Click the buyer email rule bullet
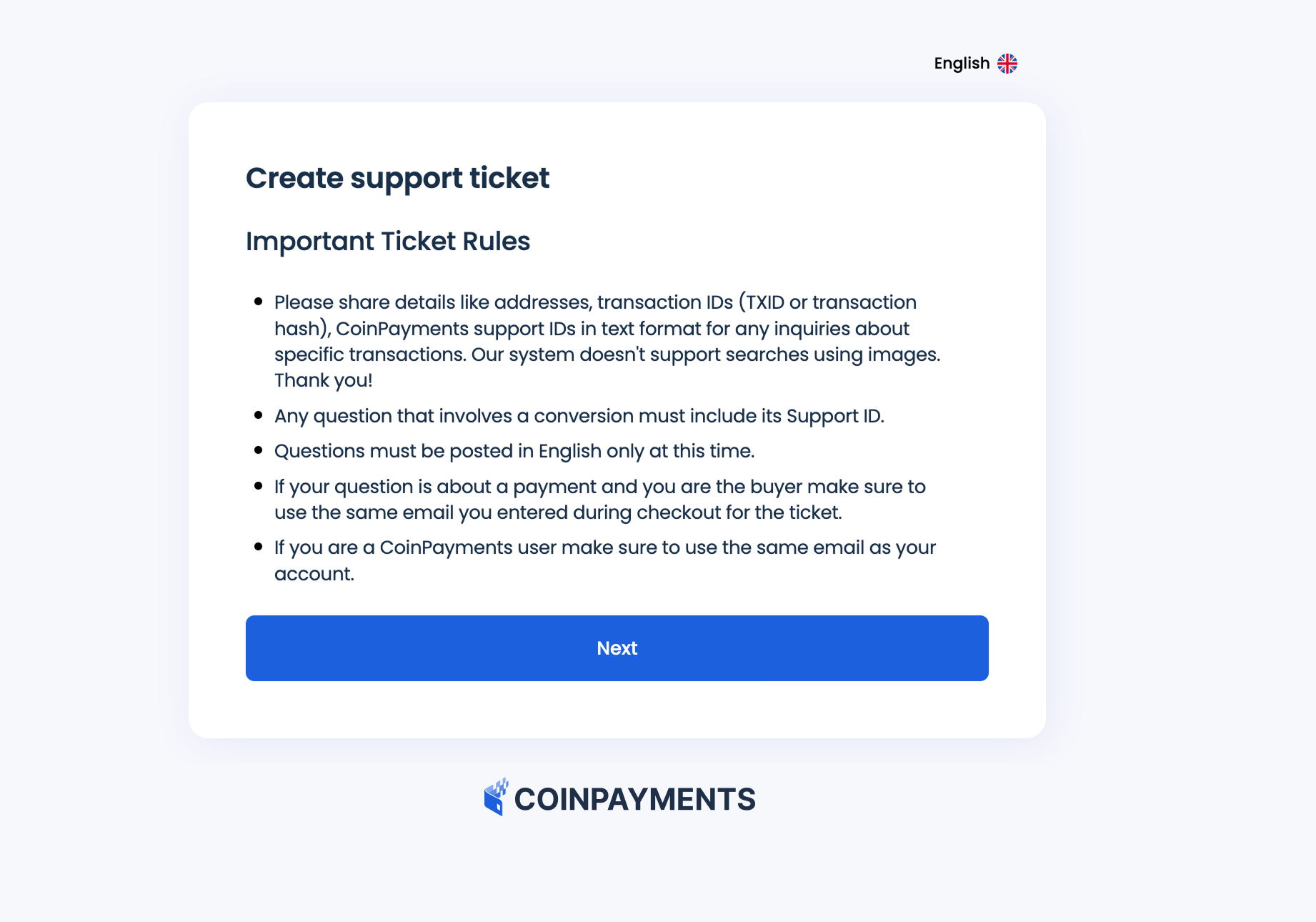This screenshot has width=1316, height=922. 599,499
